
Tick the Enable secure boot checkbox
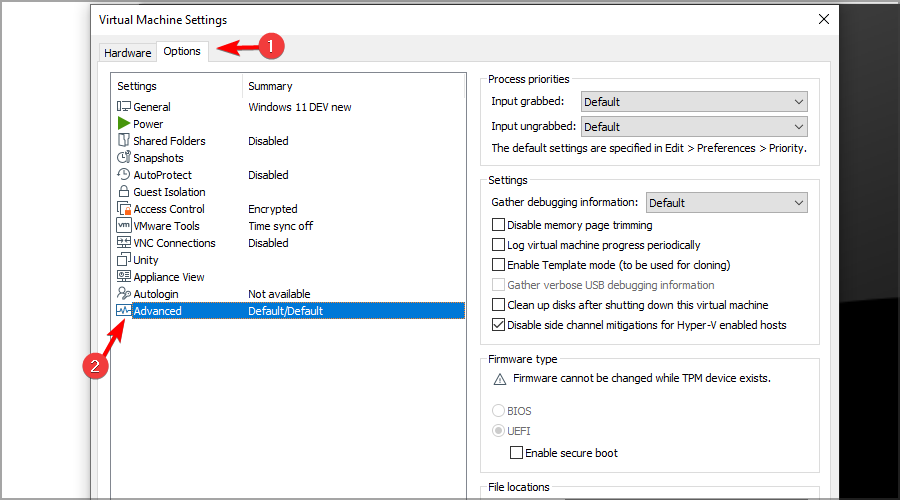(517, 453)
